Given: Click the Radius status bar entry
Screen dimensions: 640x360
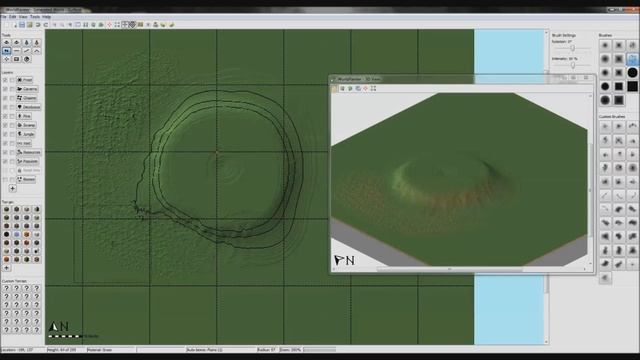Looking at the screenshot, I should pyautogui.click(x=267, y=350).
